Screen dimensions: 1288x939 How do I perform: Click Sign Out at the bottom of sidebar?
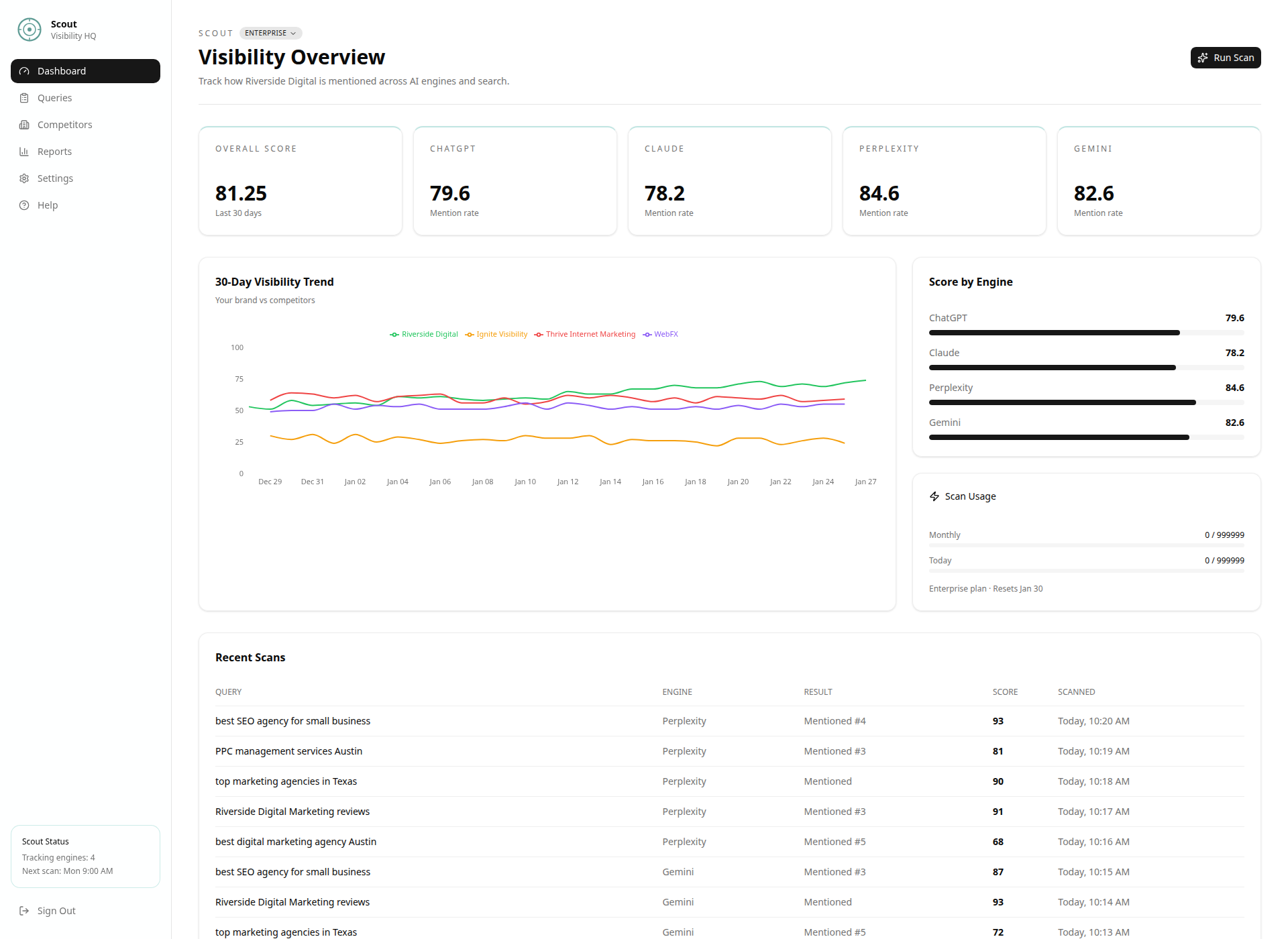(x=47, y=910)
